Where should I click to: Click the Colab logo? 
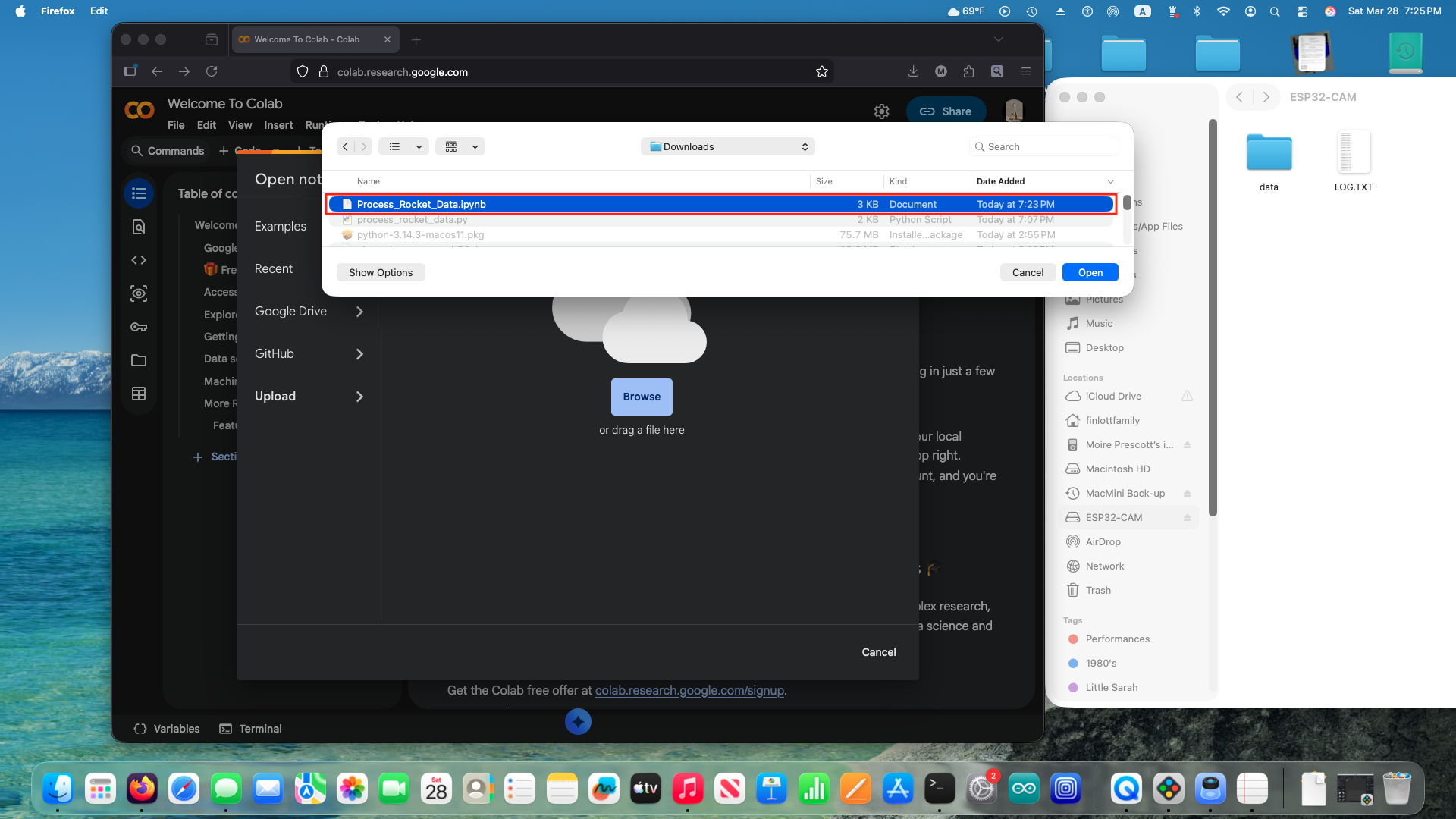(x=140, y=111)
